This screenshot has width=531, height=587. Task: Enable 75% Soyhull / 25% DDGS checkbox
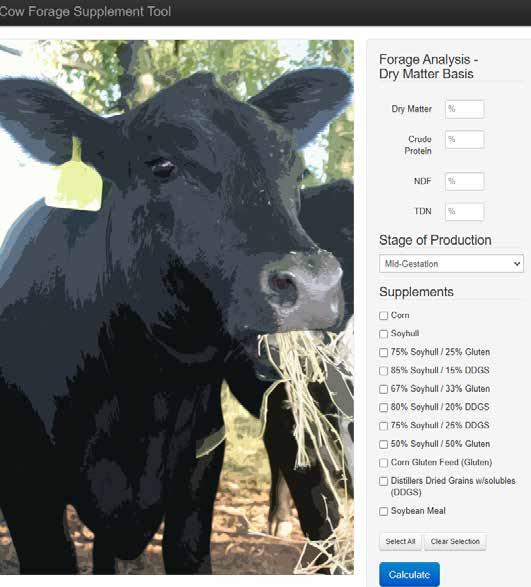pos(383,426)
